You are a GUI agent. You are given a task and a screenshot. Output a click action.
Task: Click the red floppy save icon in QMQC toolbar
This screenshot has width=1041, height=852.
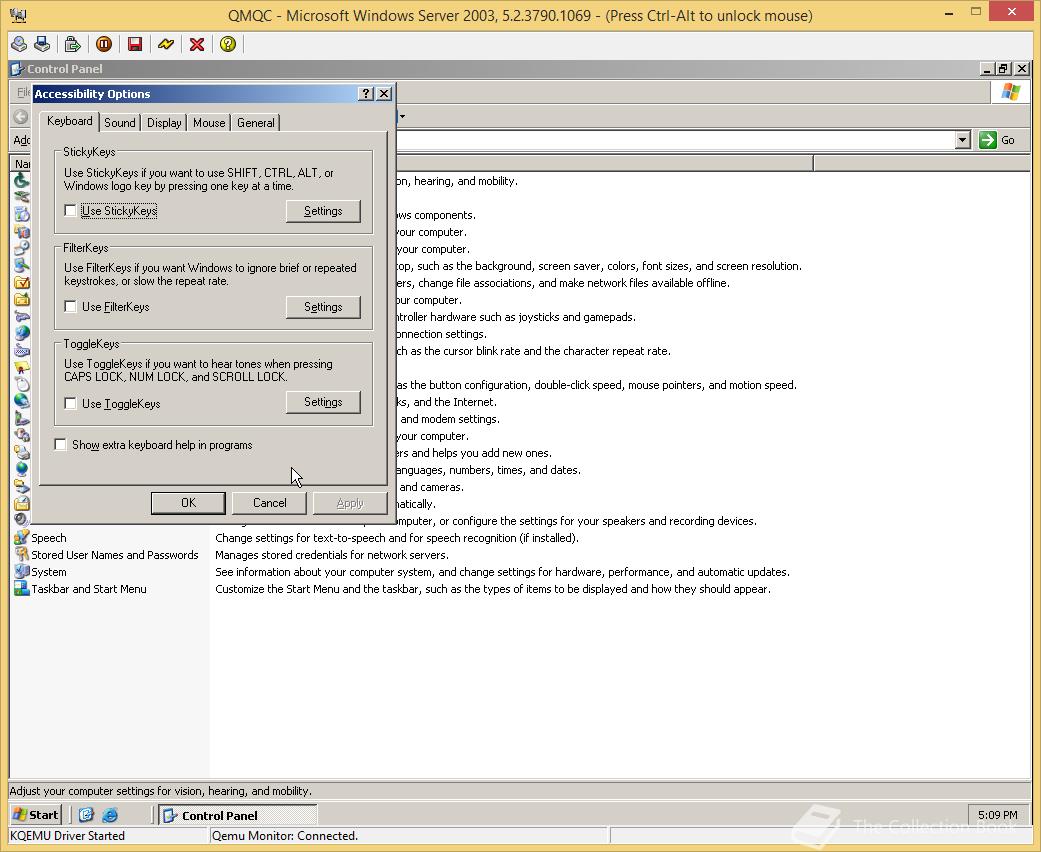(135, 44)
